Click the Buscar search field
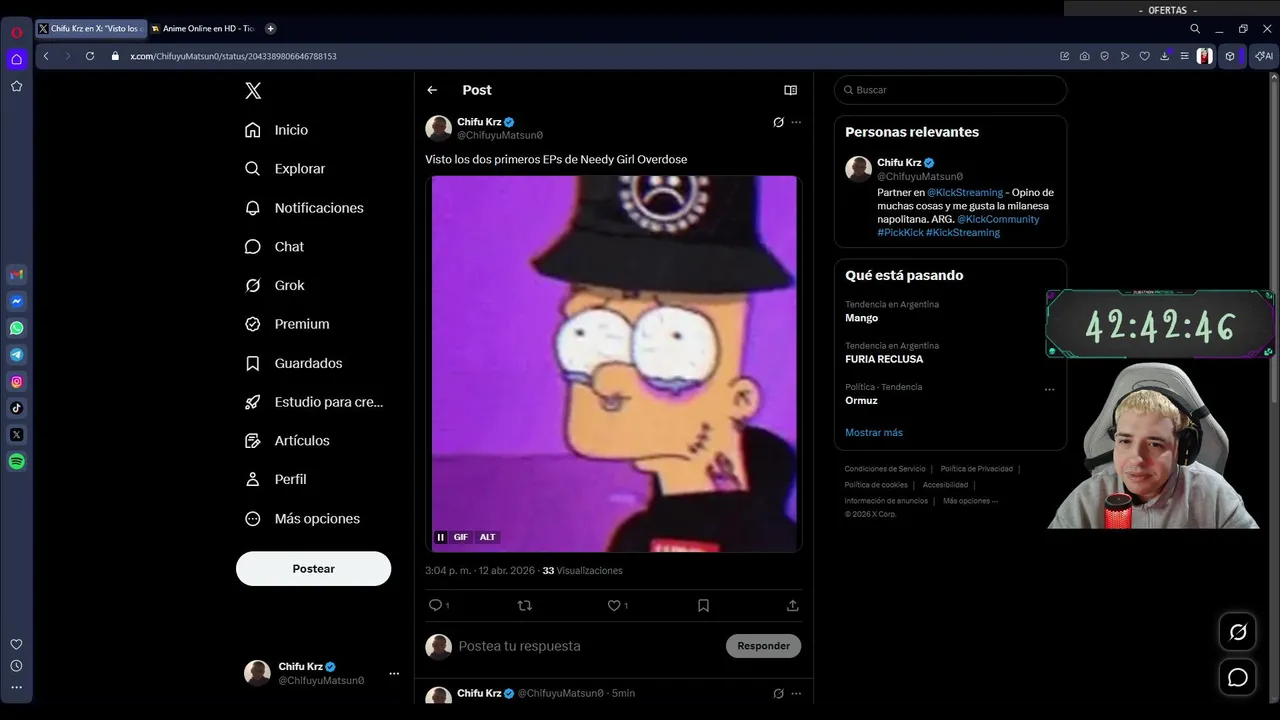The image size is (1280, 720). (950, 90)
